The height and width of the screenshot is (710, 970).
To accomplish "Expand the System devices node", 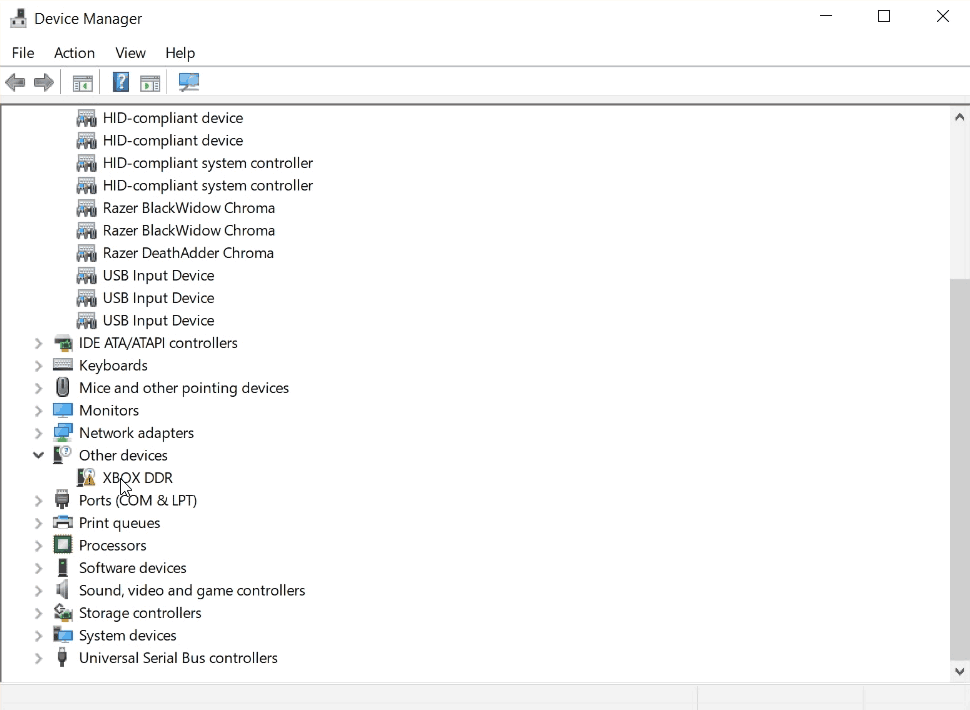I will [x=38, y=635].
